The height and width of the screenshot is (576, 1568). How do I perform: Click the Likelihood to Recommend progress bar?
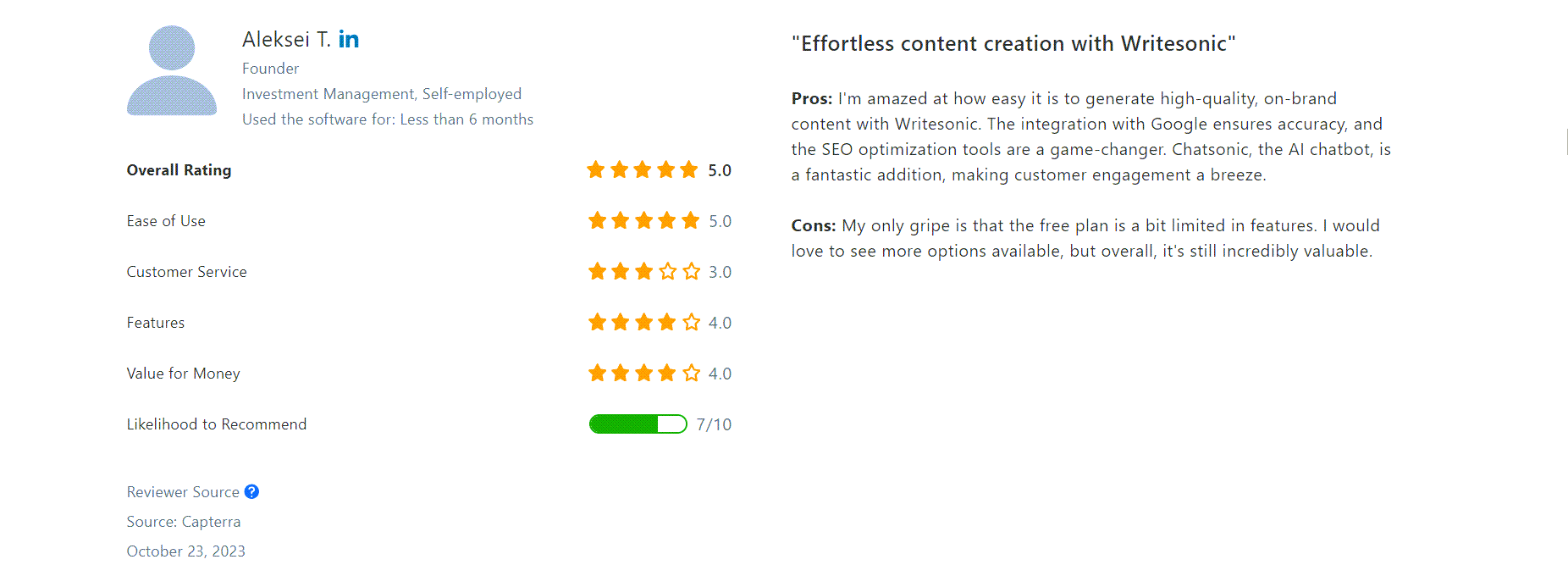coord(638,424)
